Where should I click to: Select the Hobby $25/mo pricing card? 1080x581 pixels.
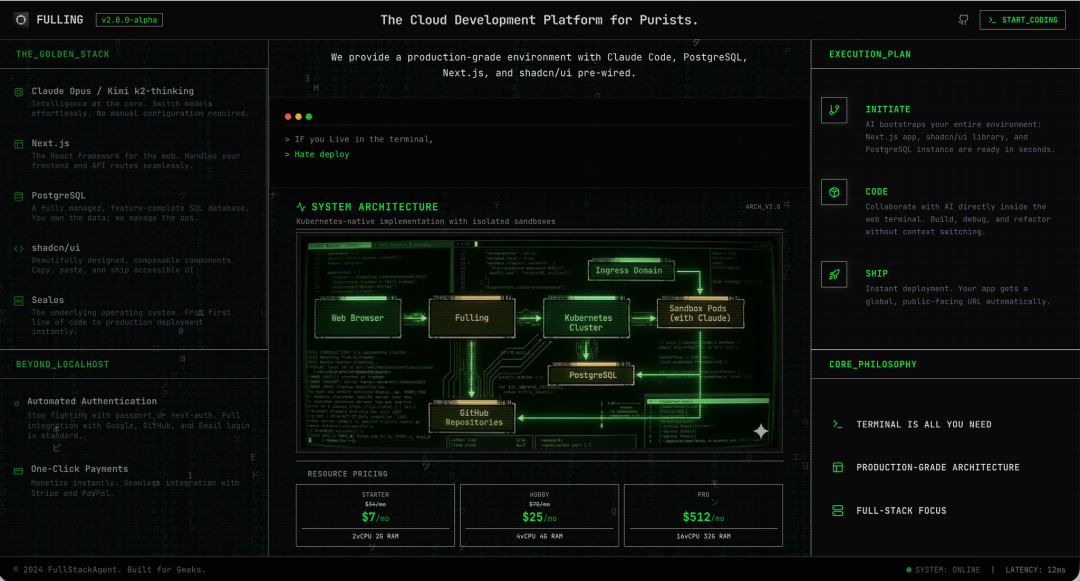click(x=539, y=515)
